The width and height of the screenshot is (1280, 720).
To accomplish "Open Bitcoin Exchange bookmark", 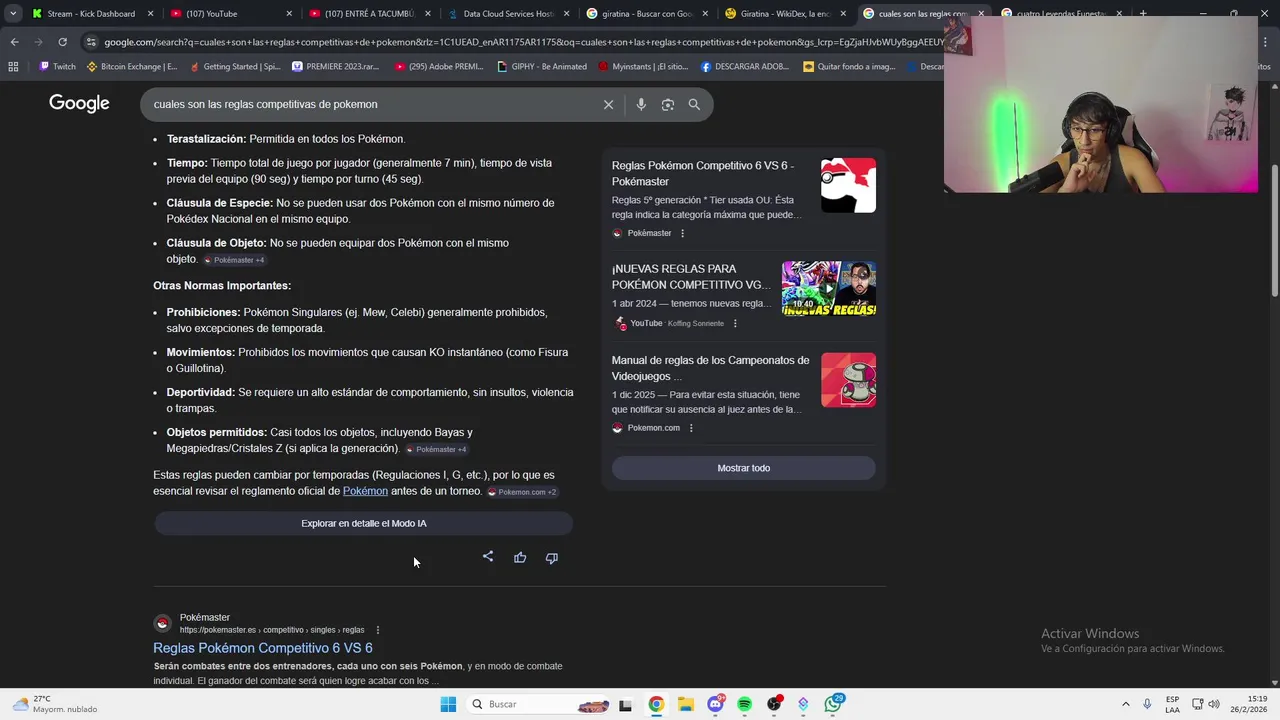I will click(131, 67).
